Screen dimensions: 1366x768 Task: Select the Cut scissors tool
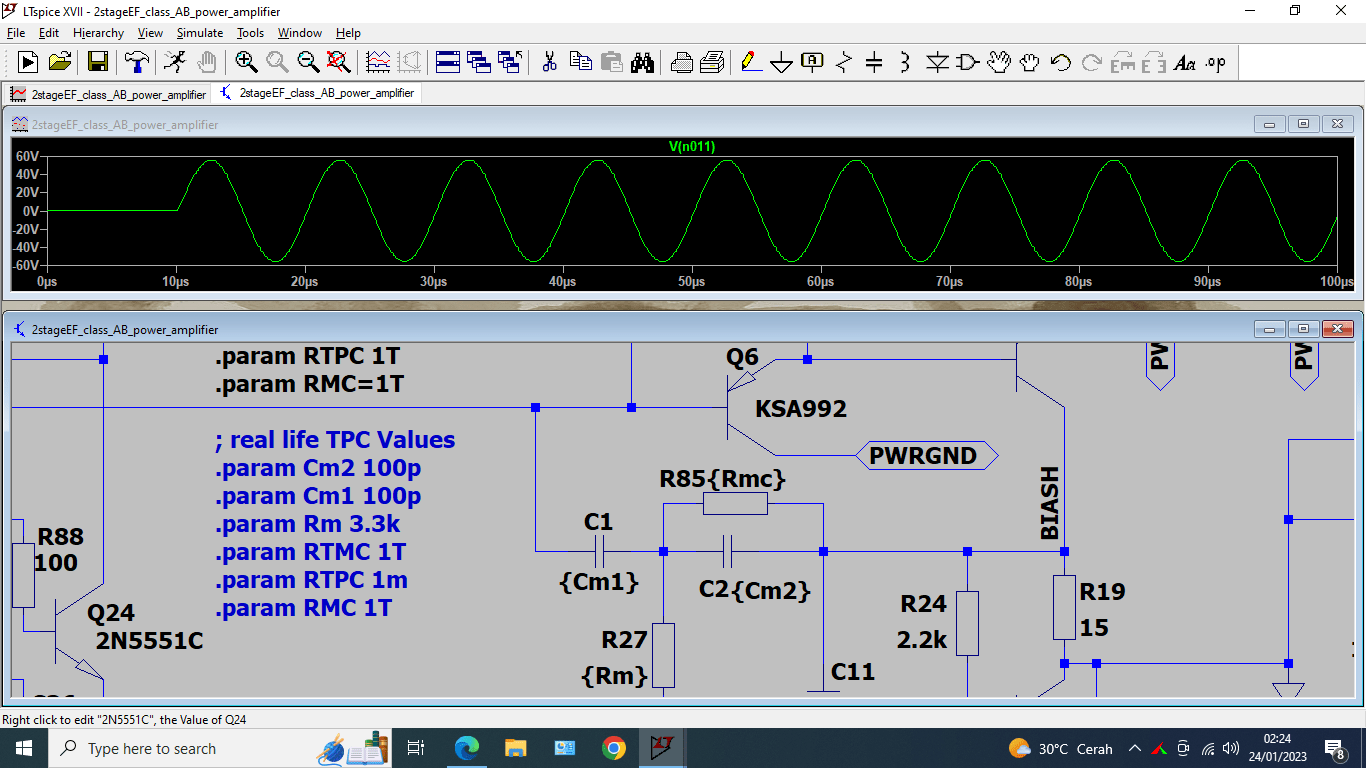pyautogui.click(x=549, y=62)
